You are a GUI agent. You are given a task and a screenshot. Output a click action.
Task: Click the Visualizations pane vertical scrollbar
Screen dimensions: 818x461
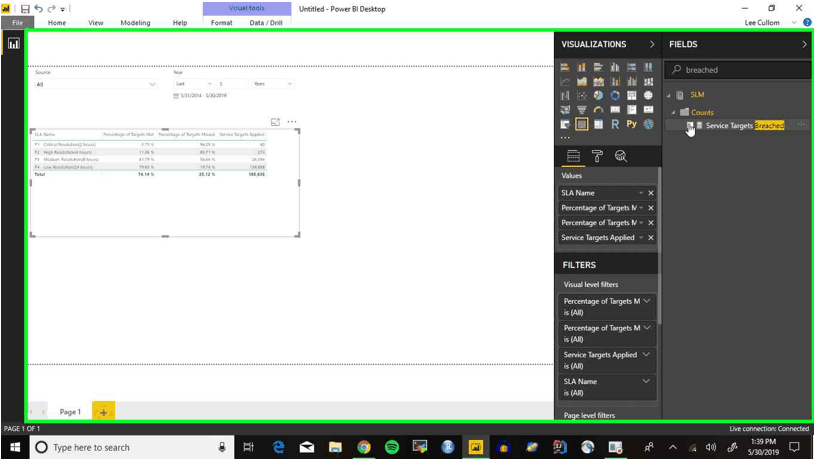pyautogui.click(x=659, y=245)
